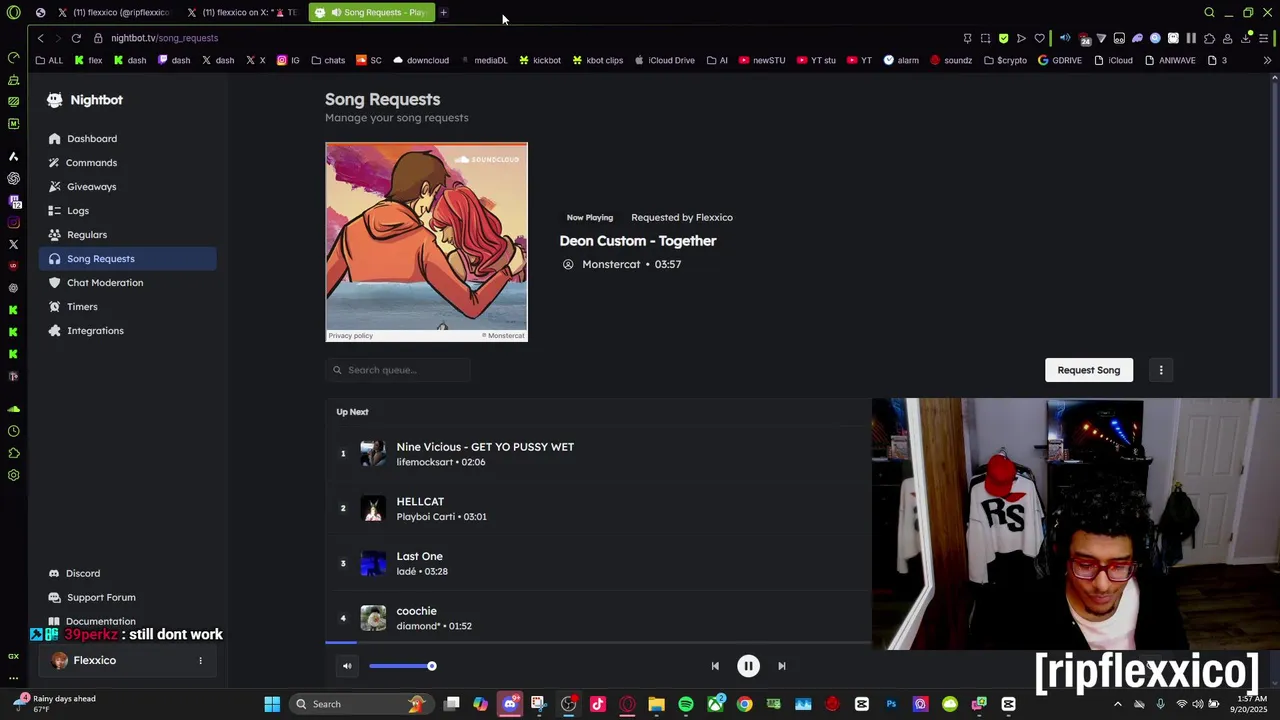Open the Giveaways section
1280x720 pixels.
[127, 187]
